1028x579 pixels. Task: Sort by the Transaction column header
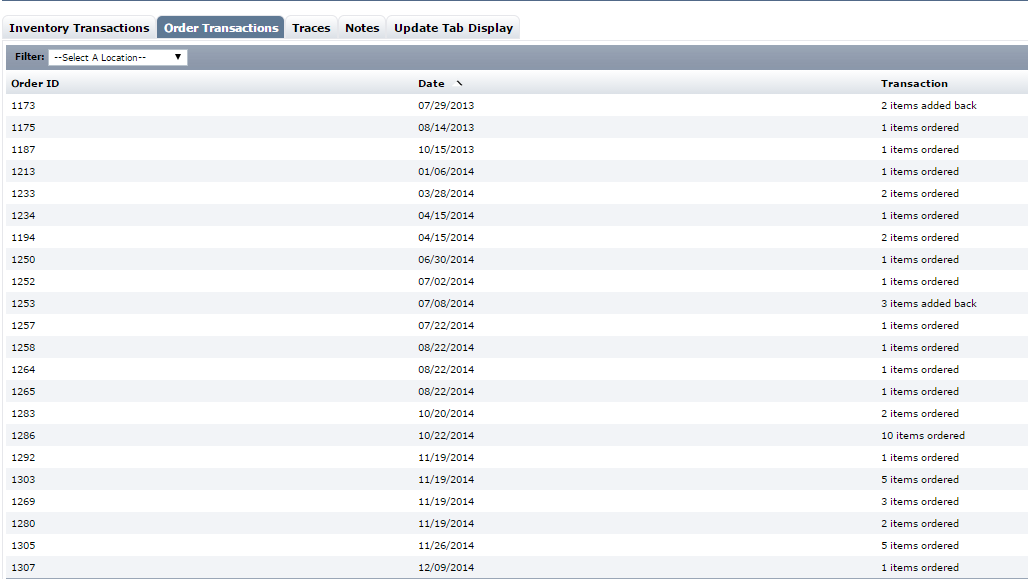(x=914, y=83)
